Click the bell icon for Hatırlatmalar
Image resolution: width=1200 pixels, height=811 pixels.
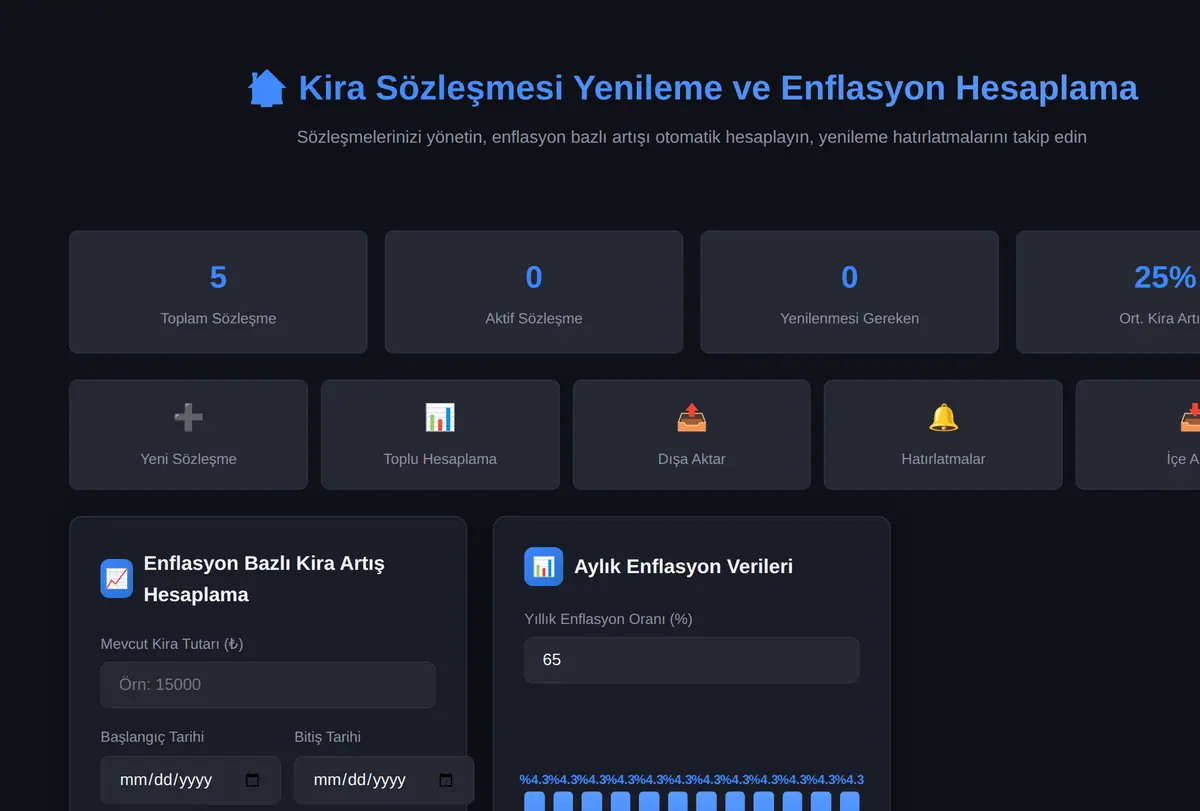(x=943, y=417)
